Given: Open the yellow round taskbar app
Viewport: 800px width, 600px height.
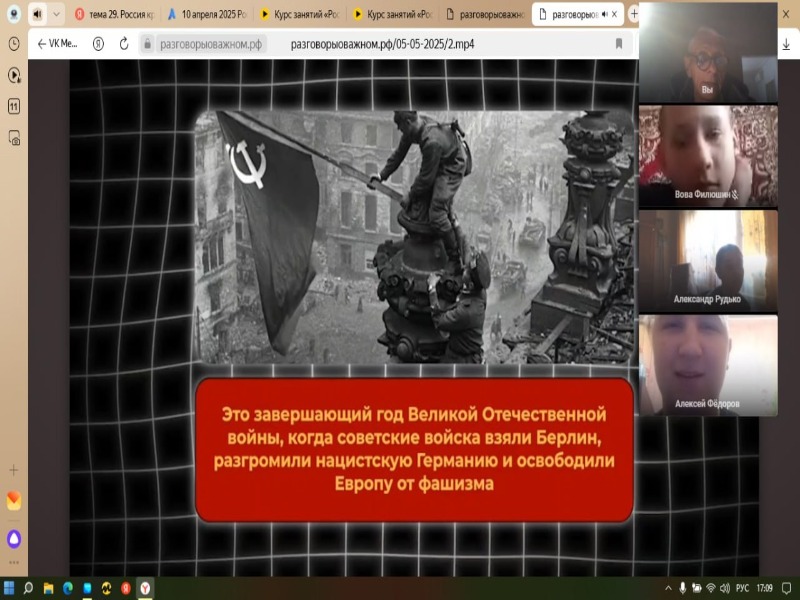Looking at the screenshot, I should click(107, 588).
